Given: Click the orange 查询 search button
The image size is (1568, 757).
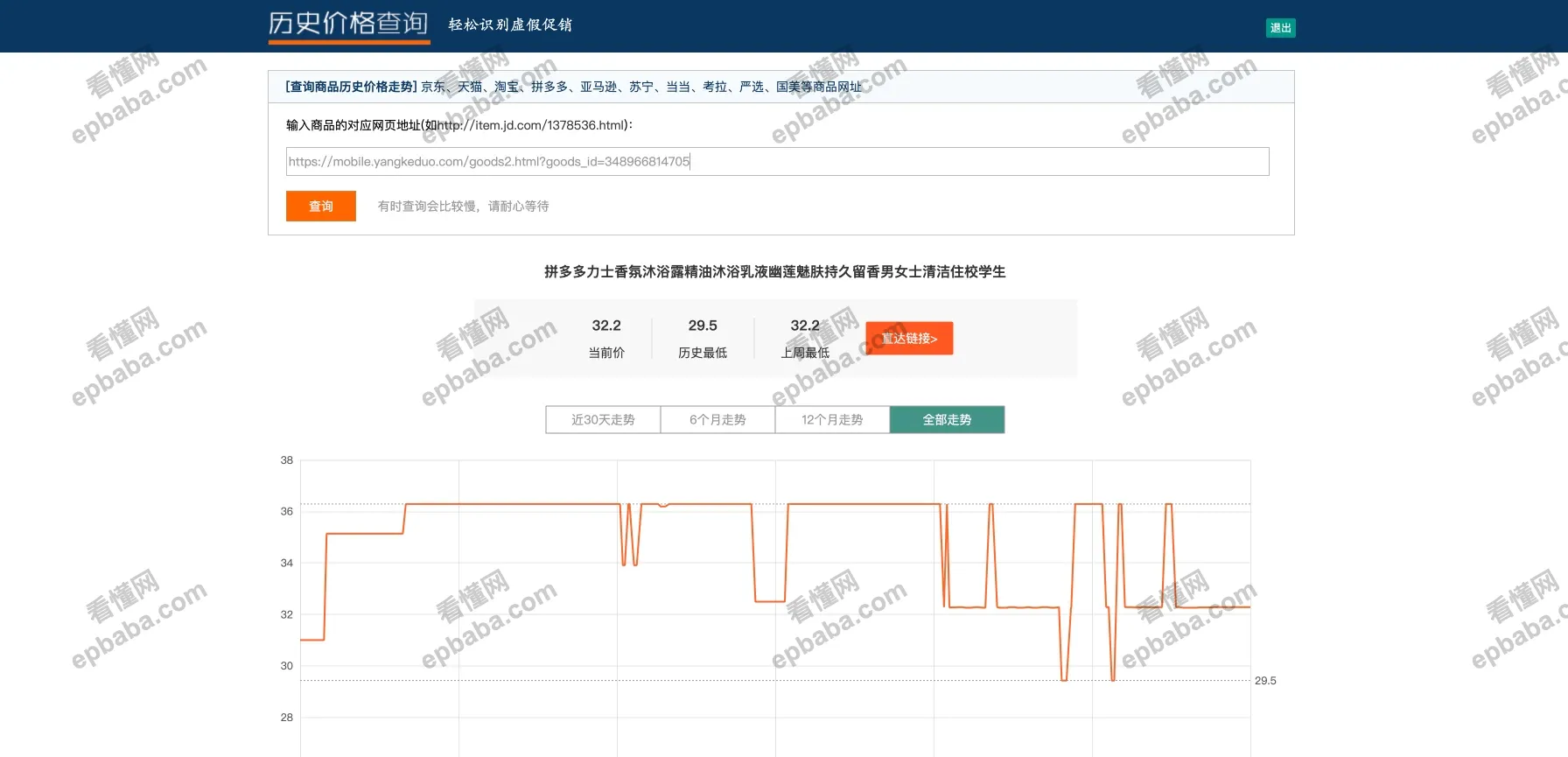Looking at the screenshot, I should click(321, 206).
